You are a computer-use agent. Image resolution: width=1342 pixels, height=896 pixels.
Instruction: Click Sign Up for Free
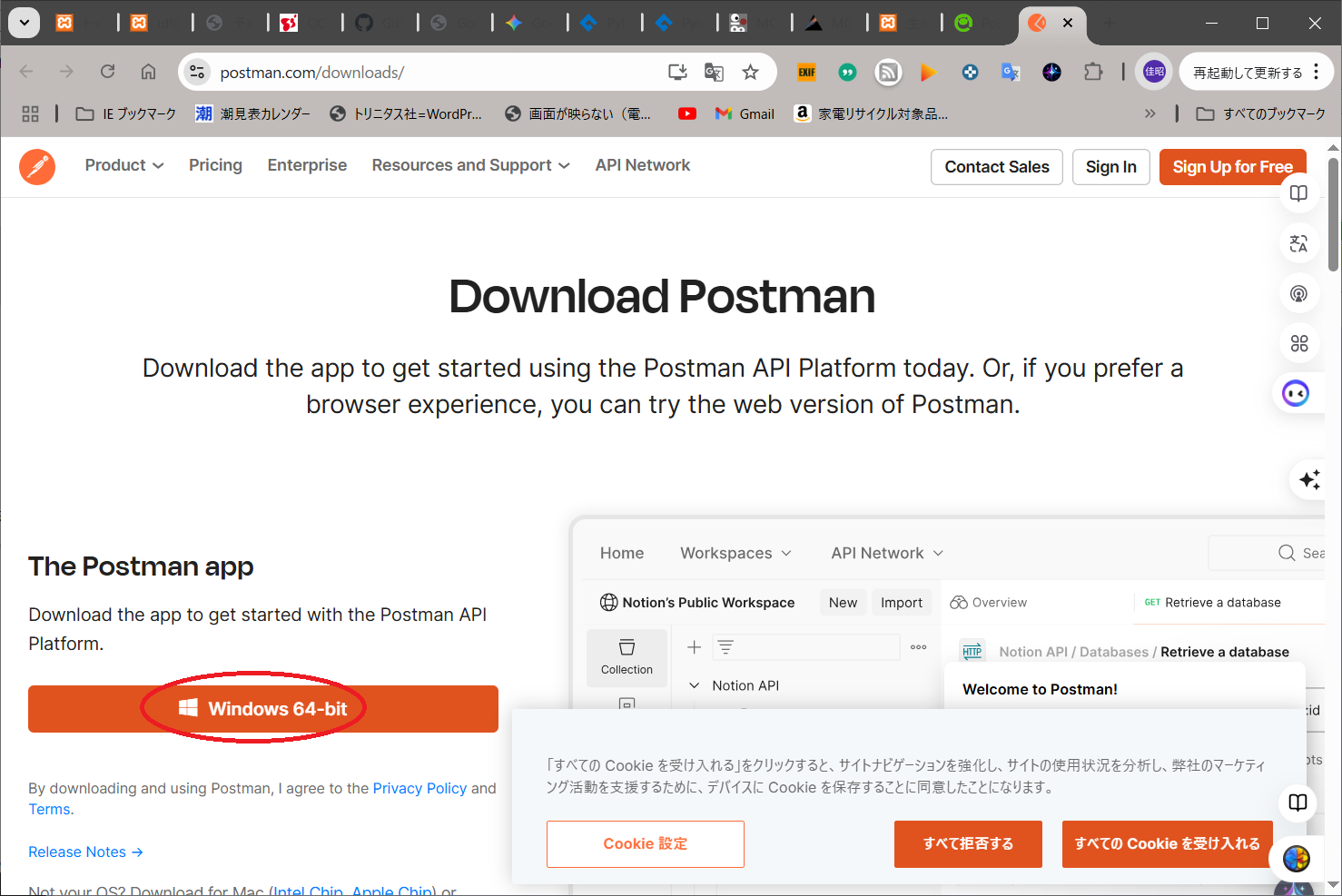[1232, 167]
